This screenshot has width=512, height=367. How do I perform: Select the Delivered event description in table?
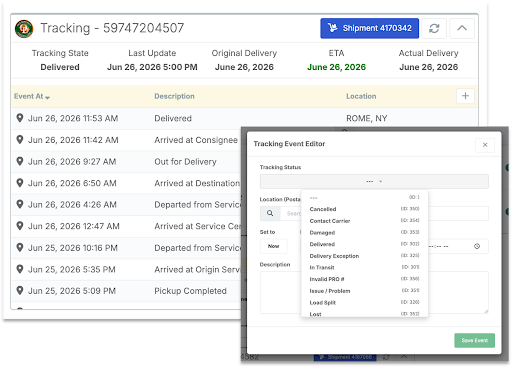pyautogui.click(x=173, y=118)
